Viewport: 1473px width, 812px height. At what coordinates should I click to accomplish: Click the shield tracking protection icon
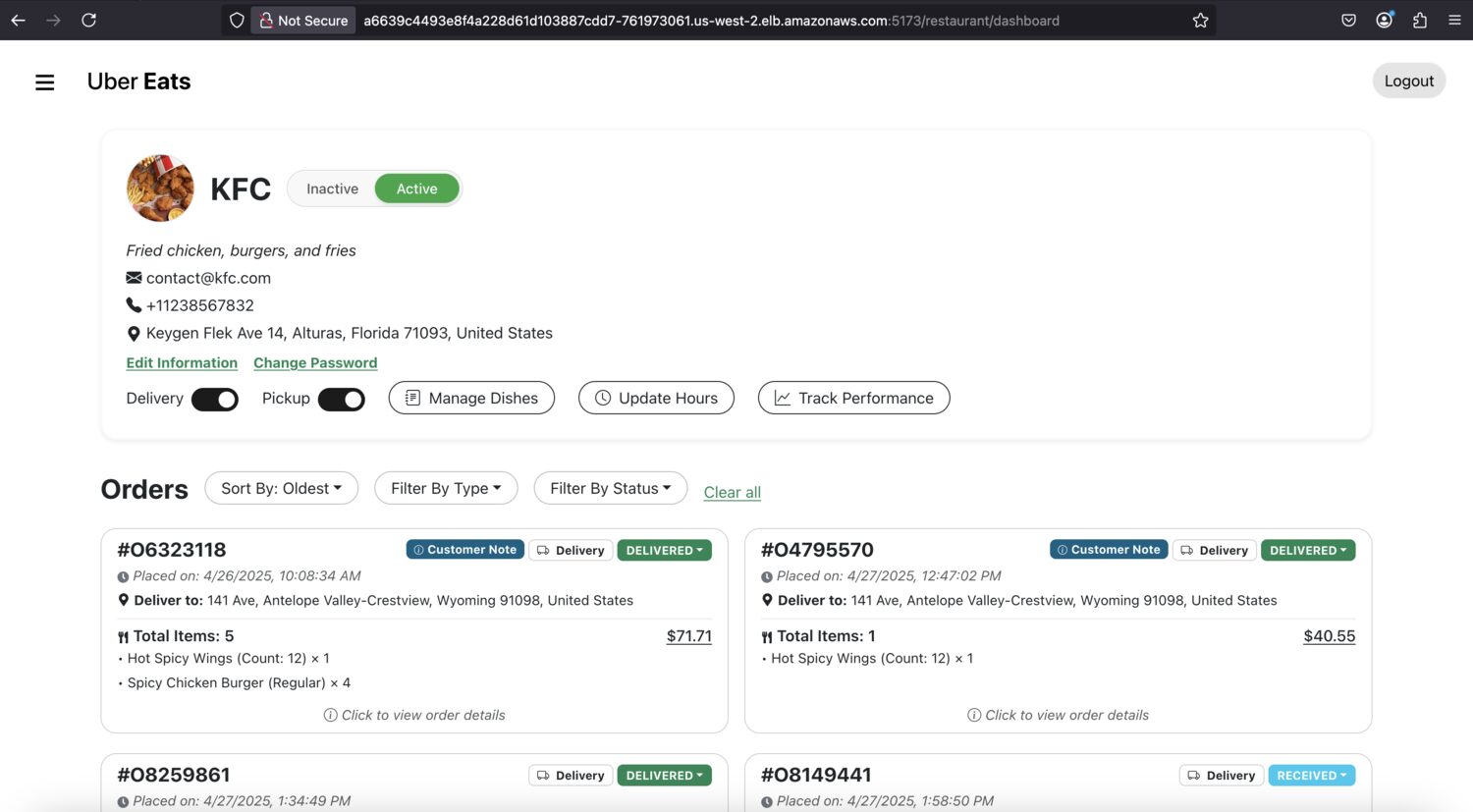point(237,20)
